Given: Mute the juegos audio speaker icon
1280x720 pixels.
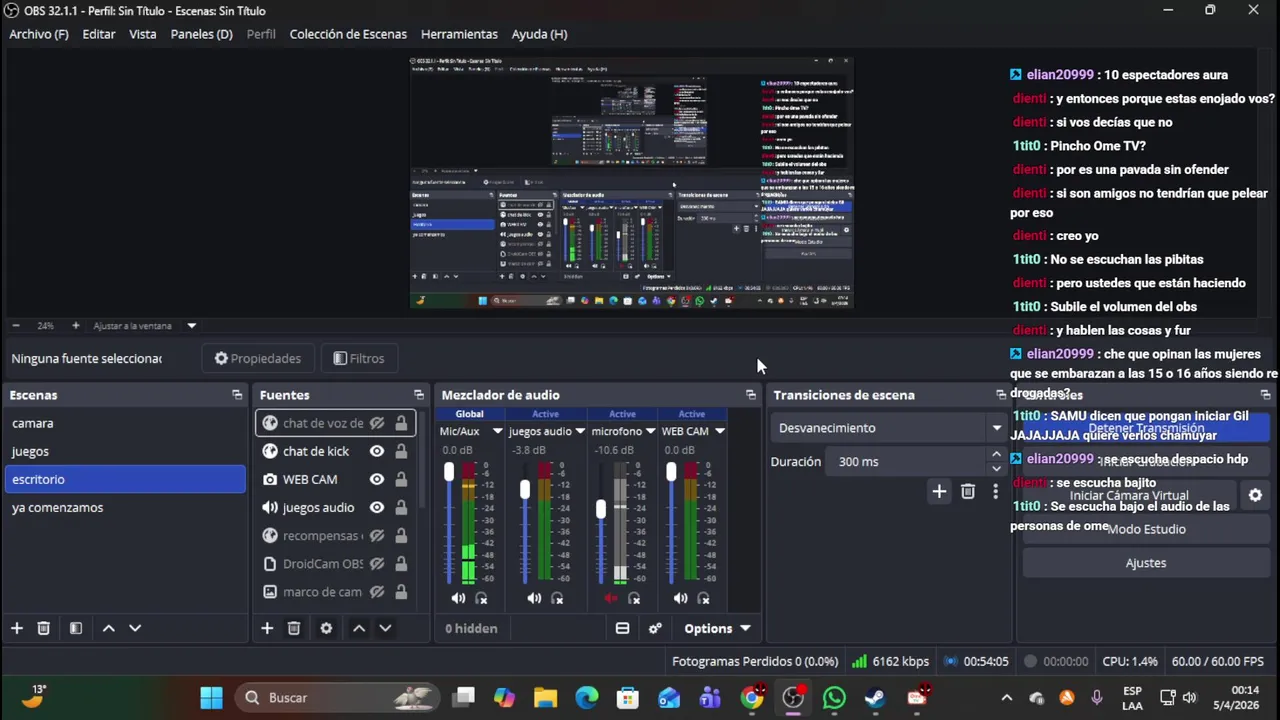Looking at the screenshot, I should click(534, 598).
